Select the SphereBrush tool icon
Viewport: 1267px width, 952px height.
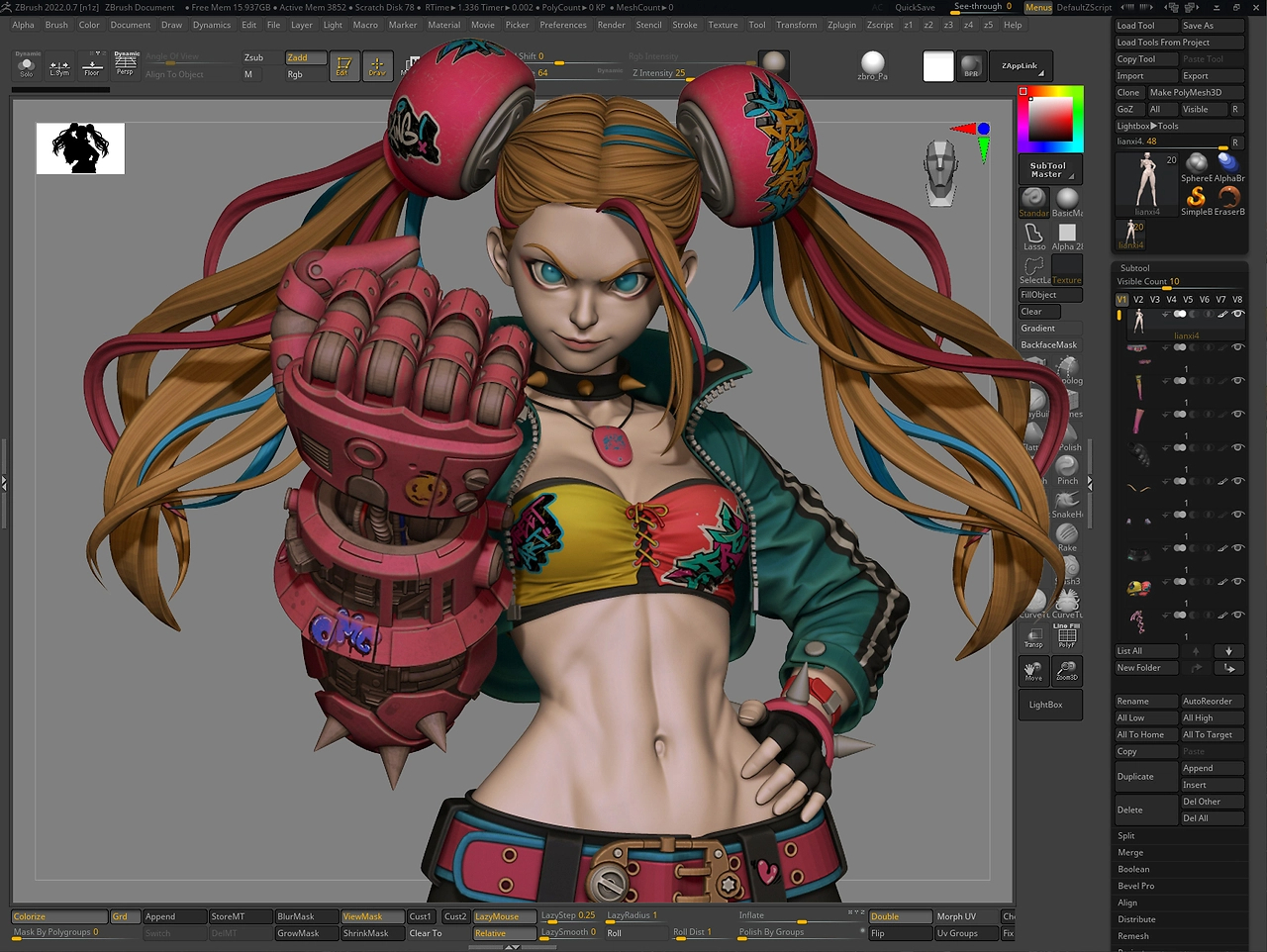coord(1197,167)
